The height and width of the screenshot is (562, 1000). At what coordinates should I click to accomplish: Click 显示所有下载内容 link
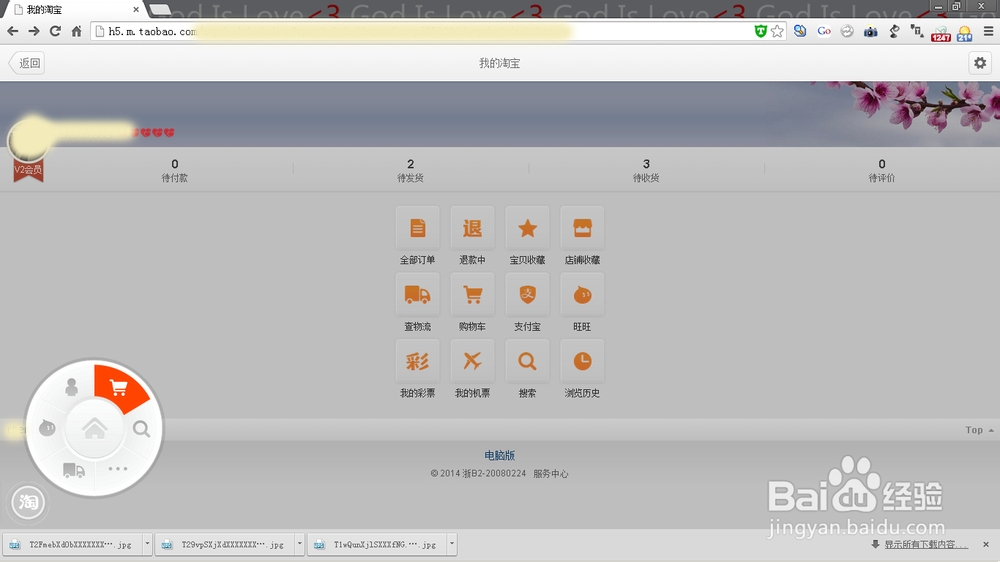pyautogui.click(x=925, y=544)
